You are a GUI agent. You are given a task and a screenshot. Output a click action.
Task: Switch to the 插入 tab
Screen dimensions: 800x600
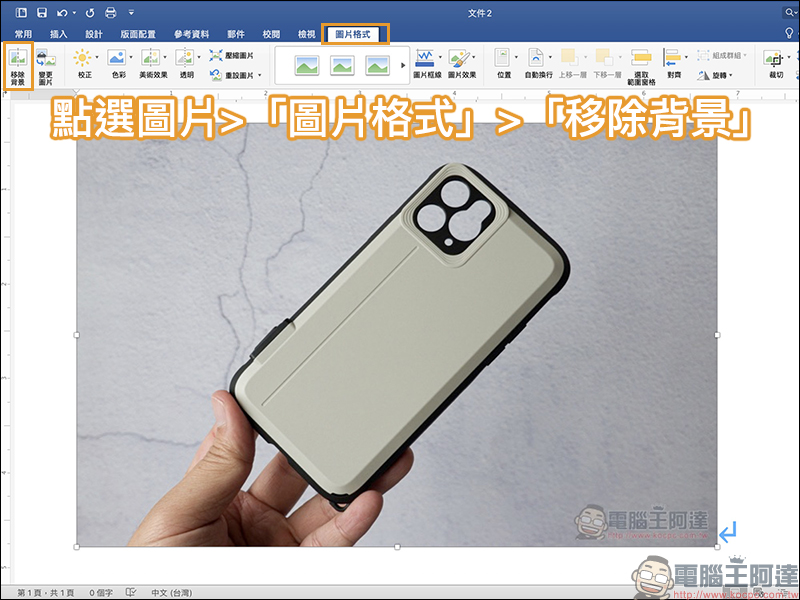point(59,34)
